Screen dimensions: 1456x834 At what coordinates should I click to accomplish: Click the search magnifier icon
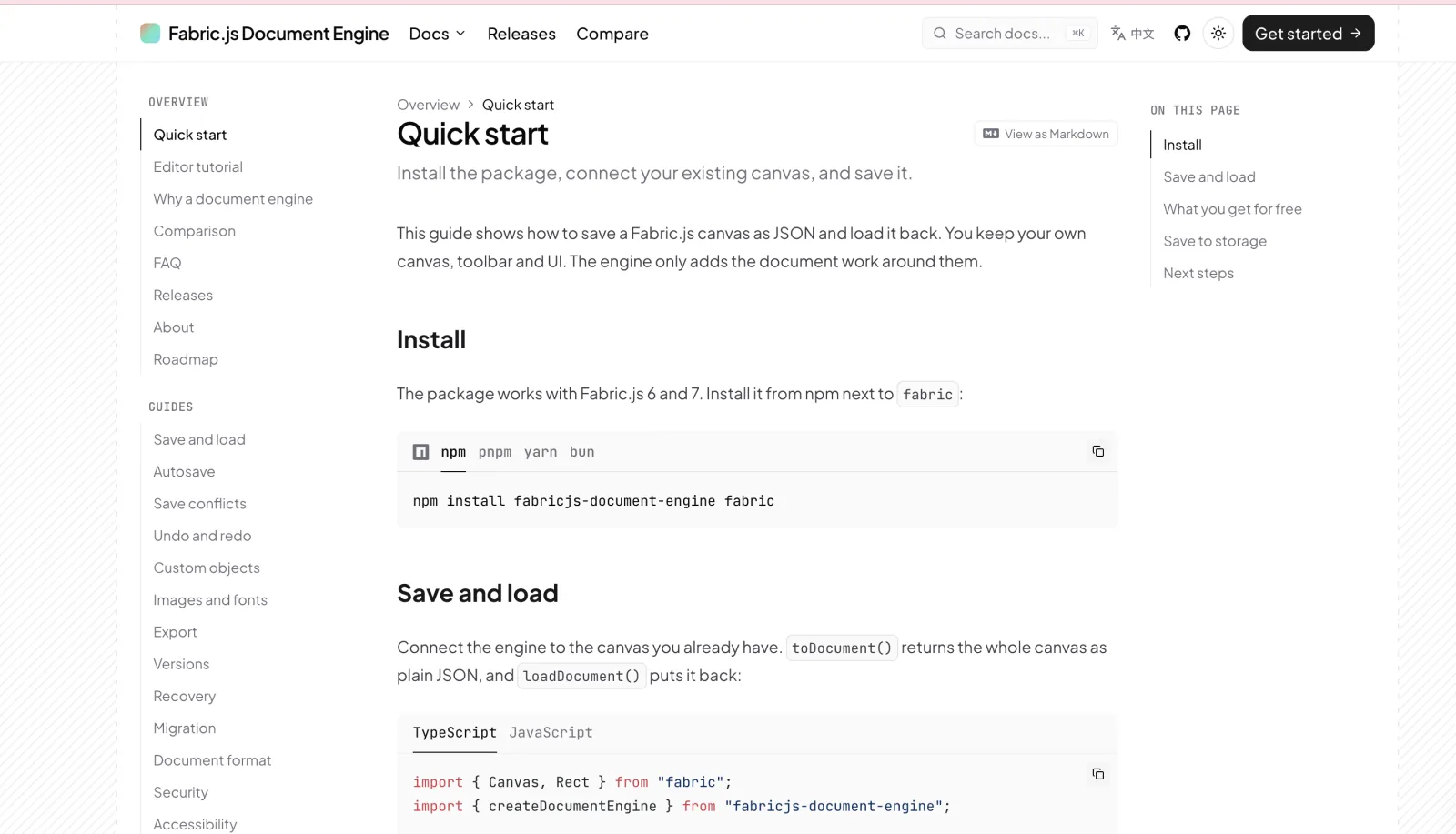tap(940, 34)
